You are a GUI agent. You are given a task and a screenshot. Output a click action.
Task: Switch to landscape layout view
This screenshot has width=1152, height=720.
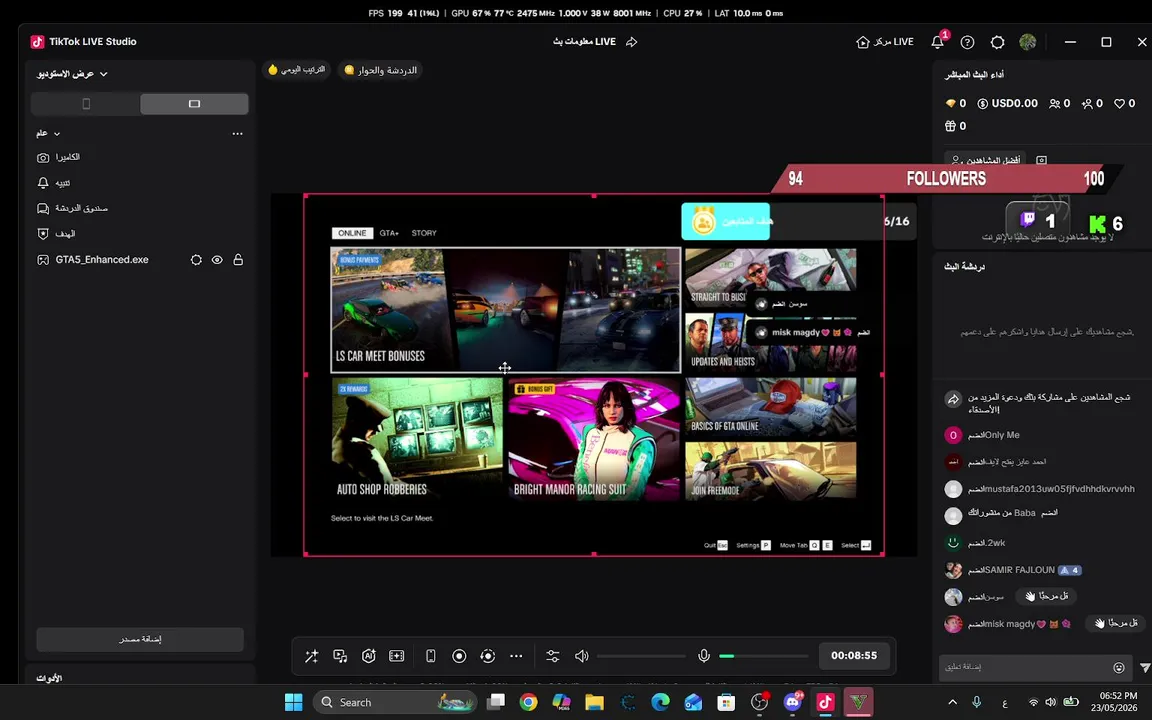[195, 104]
